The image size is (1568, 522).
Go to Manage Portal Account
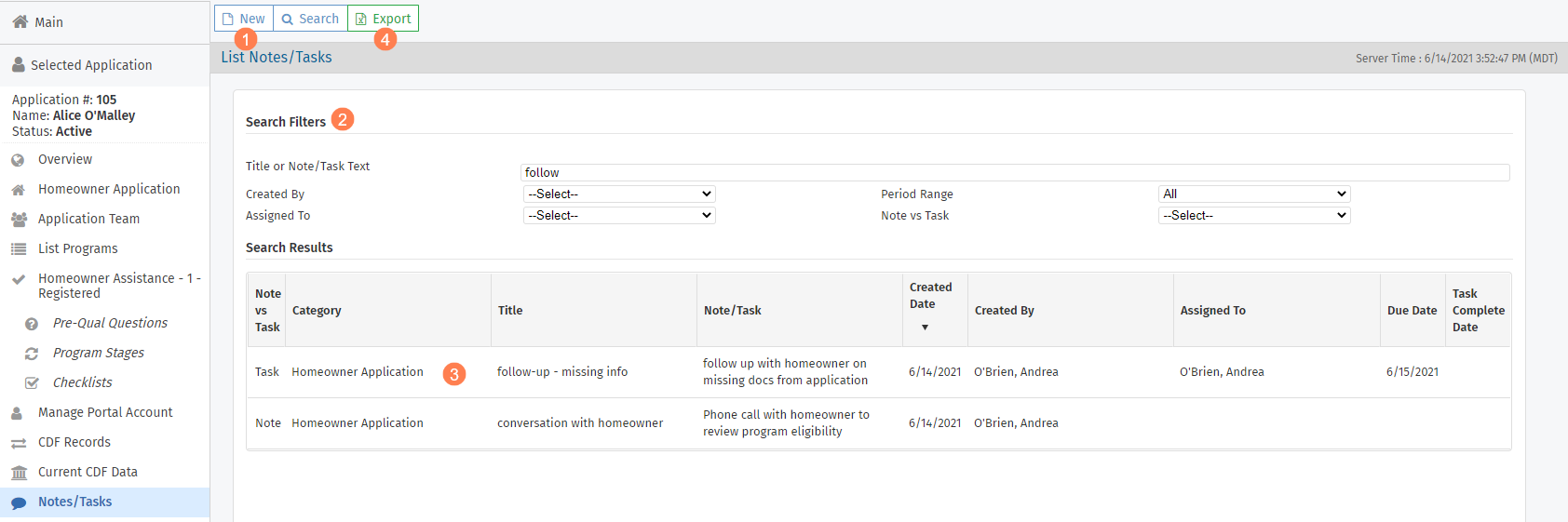[x=105, y=413]
